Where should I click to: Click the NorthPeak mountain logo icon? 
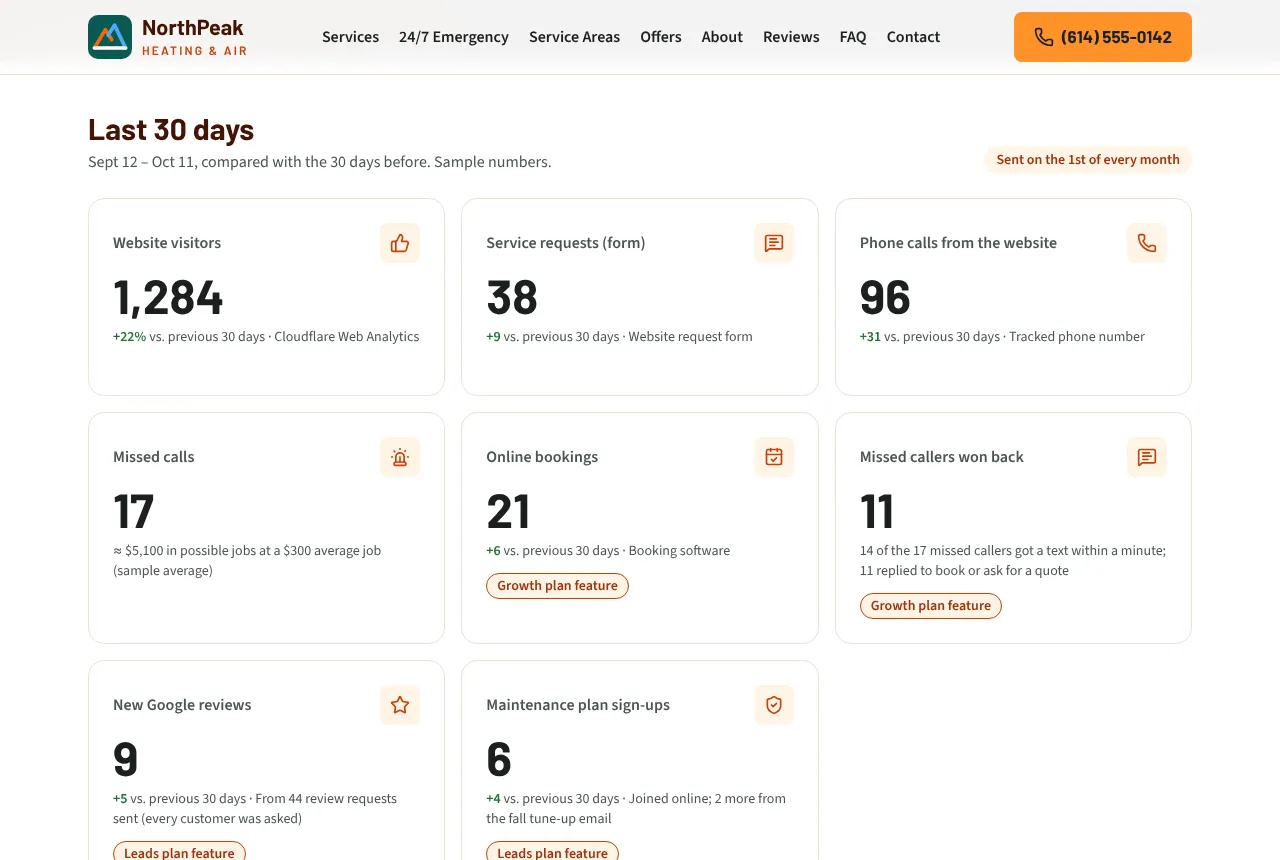pyautogui.click(x=110, y=37)
